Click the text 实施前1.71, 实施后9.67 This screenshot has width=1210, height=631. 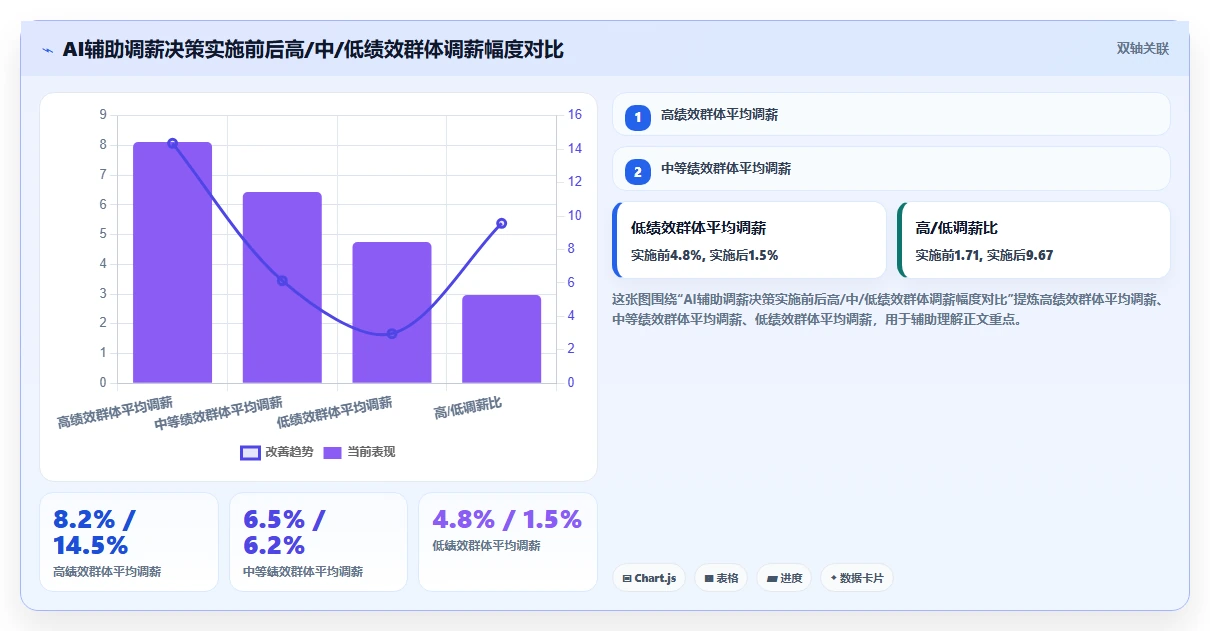tap(984, 255)
